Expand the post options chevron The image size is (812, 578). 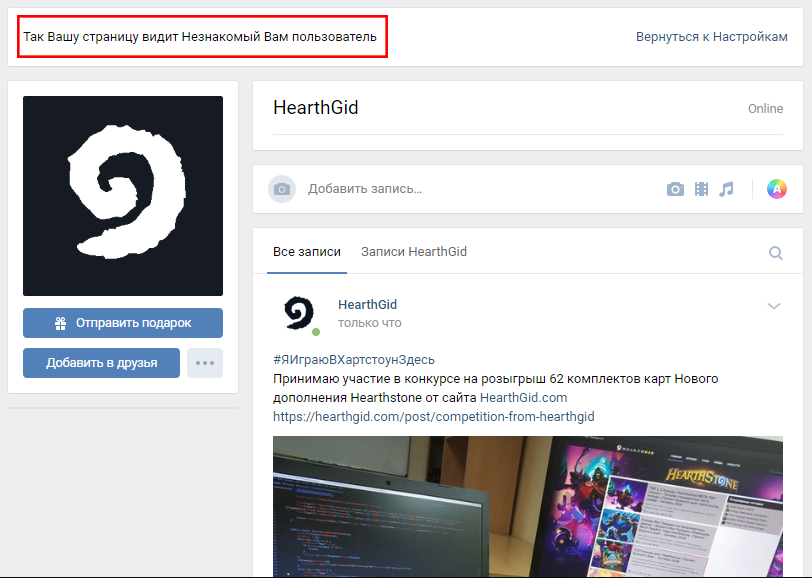click(774, 306)
